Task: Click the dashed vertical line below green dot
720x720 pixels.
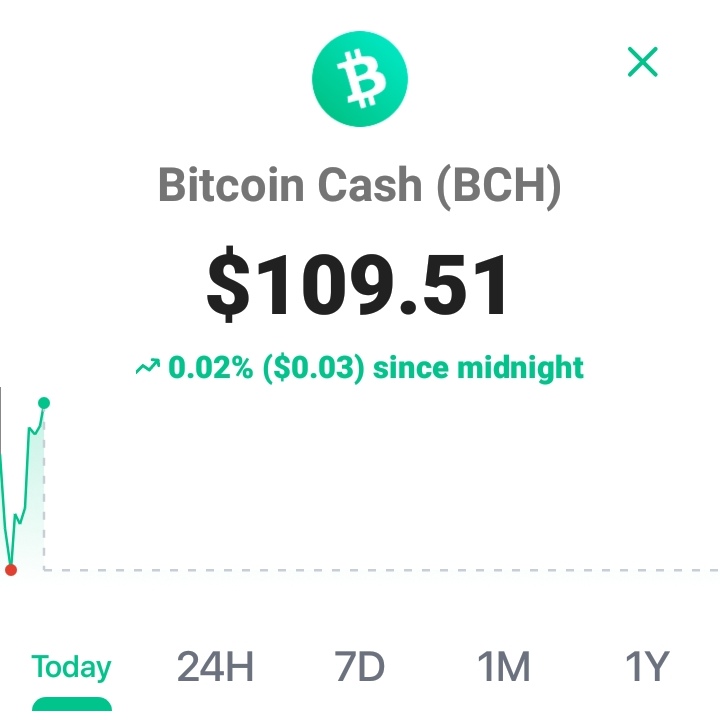Action: point(44,489)
